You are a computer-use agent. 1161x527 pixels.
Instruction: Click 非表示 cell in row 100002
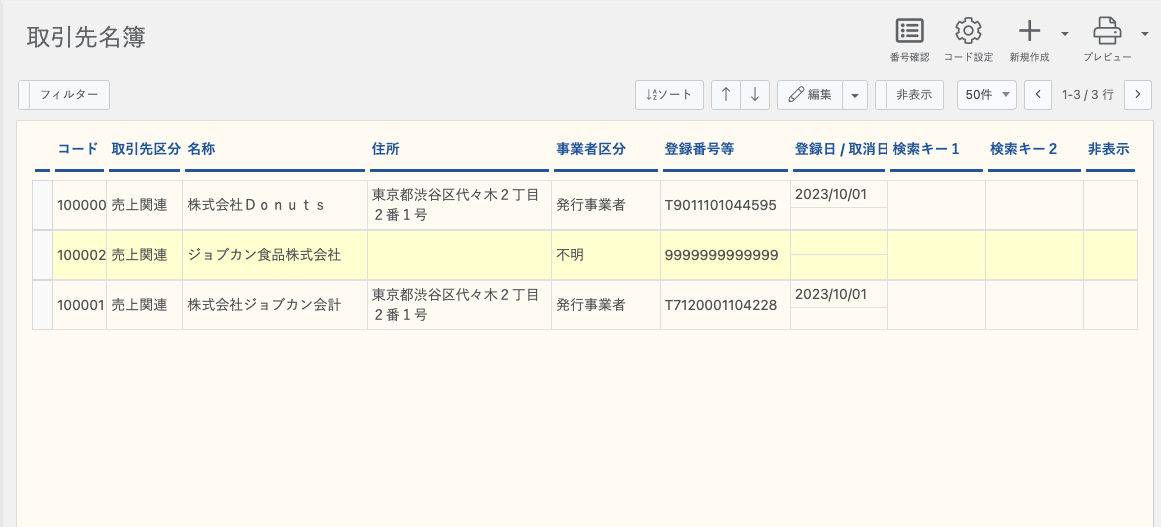pos(1110,255)
